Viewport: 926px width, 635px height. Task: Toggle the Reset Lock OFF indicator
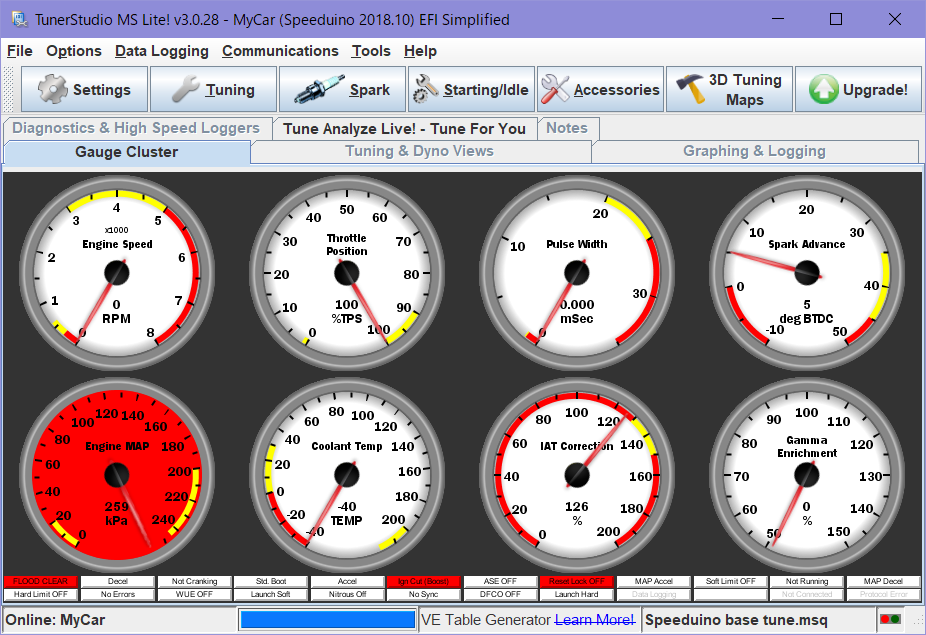coord(578,580)
